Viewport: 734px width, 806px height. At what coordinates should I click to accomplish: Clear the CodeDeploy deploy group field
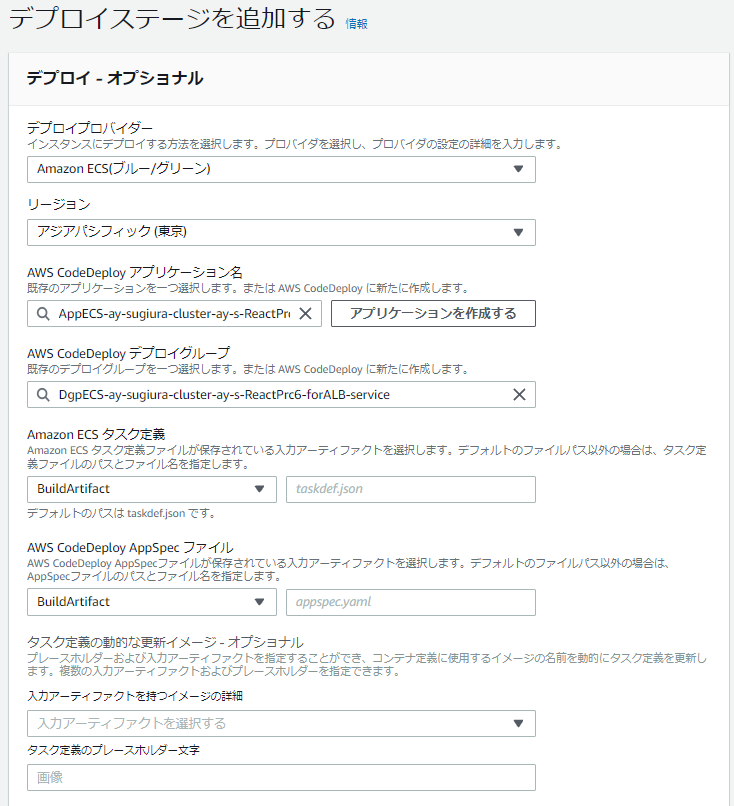pos(519,395)
